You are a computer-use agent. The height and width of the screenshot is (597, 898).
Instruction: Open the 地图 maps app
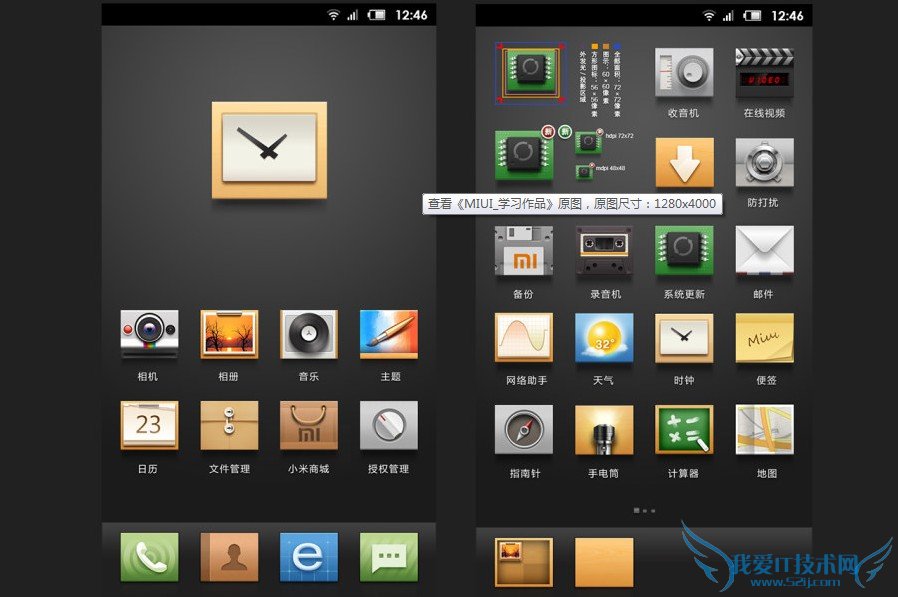point(765,430)
